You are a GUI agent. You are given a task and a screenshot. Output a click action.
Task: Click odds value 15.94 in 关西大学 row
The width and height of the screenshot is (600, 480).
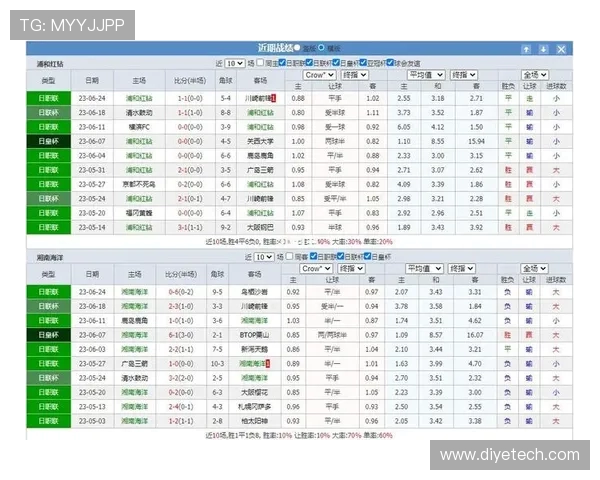[x=476, y=141]
